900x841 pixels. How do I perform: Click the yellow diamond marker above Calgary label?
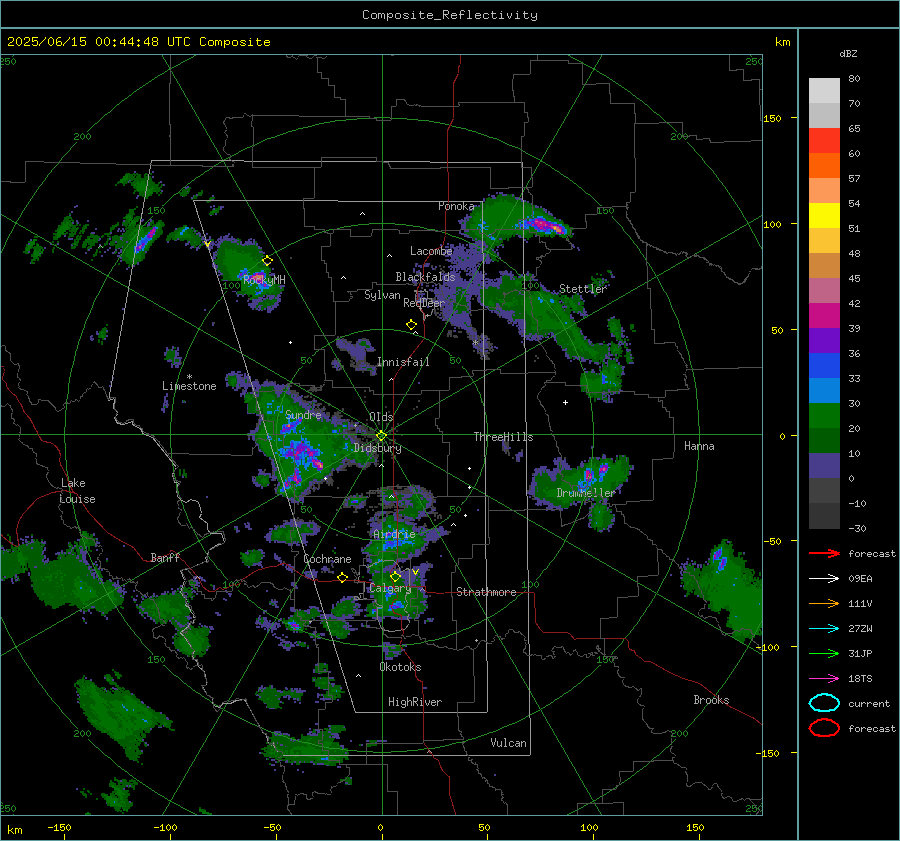click(x=395, y=576)
